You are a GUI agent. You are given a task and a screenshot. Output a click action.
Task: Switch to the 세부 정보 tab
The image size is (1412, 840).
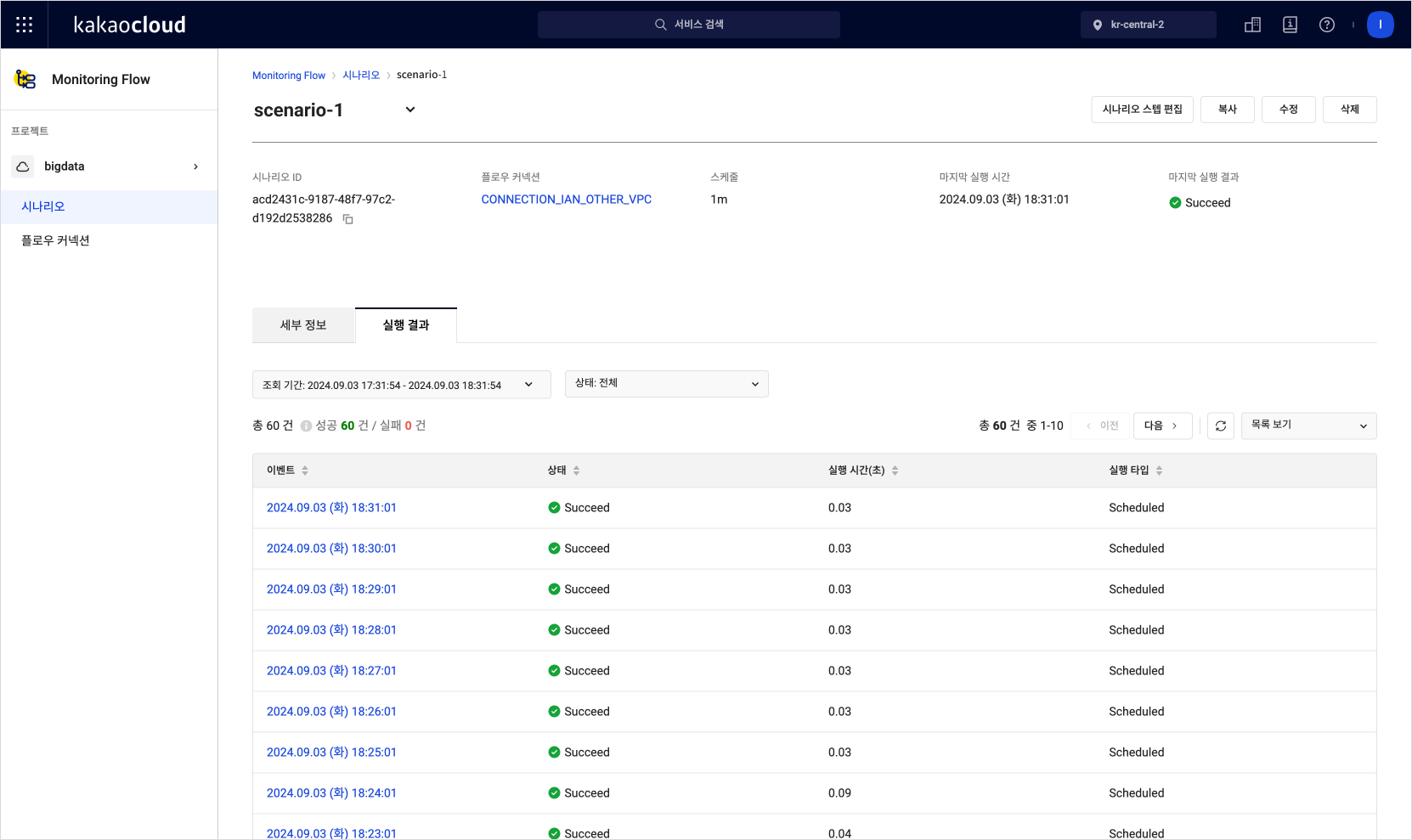pos(303,325)
